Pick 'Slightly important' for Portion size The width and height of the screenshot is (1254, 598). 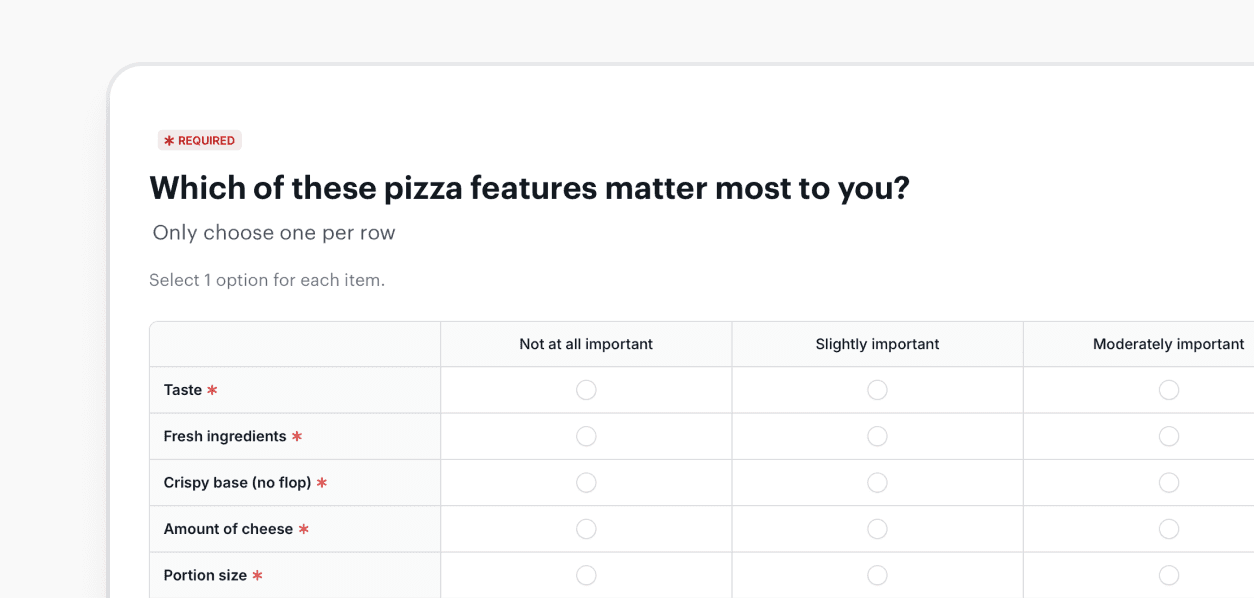point(877,575)
